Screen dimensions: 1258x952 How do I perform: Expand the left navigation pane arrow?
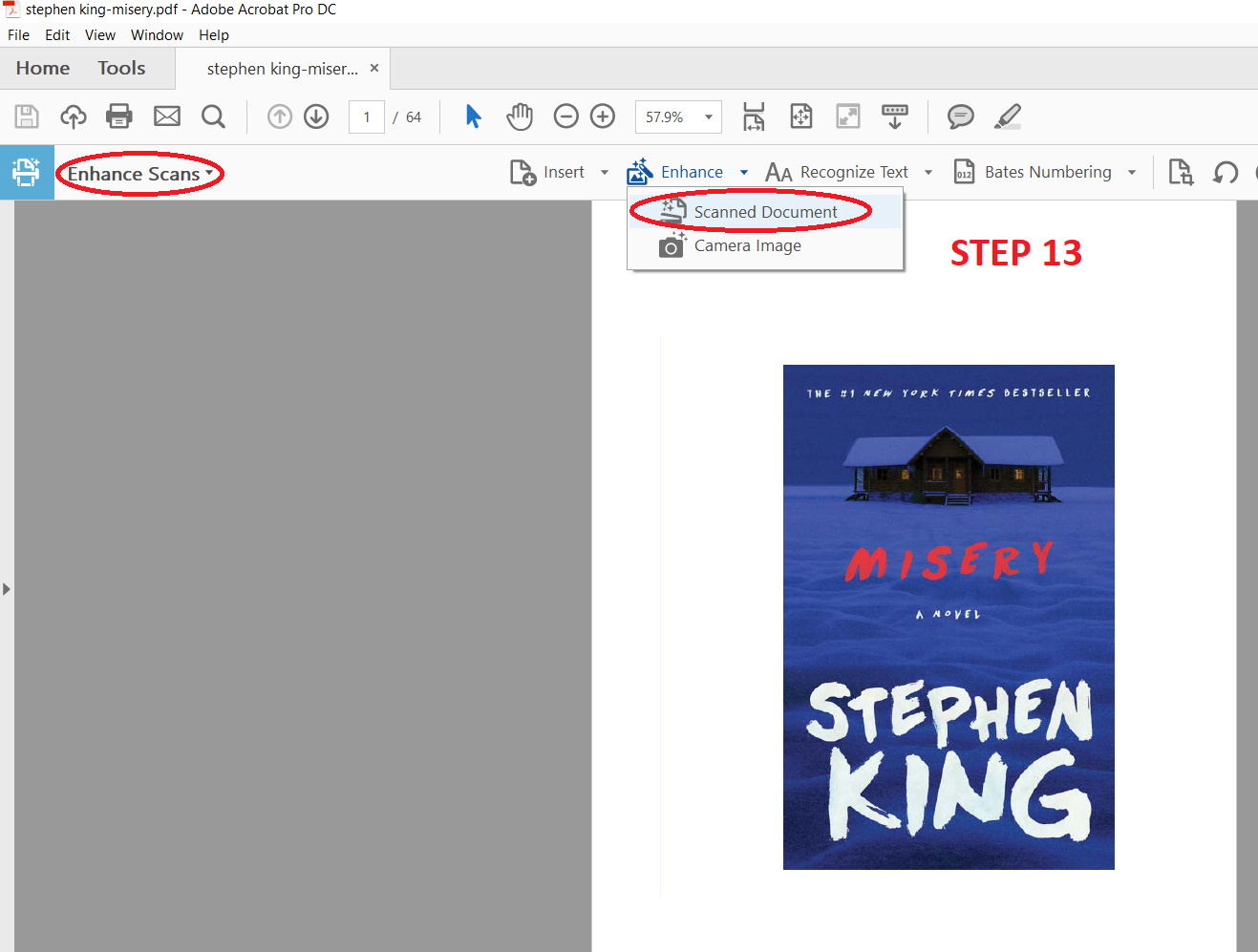pos(7,589)
